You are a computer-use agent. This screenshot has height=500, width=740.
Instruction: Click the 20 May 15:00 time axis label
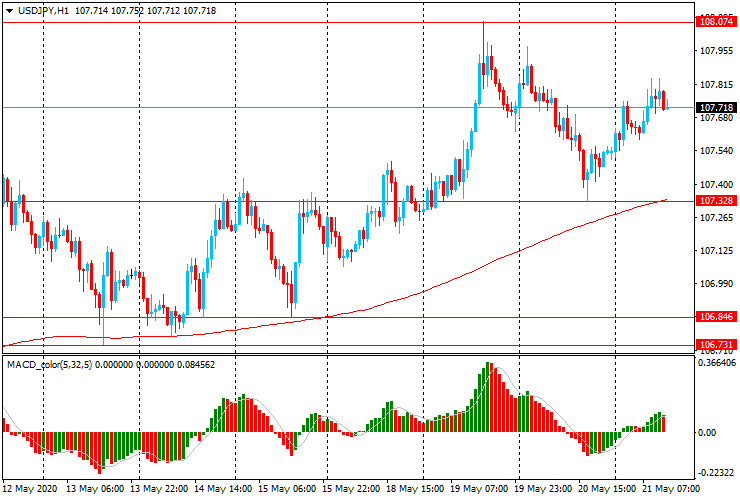click(x=607, y=488)
